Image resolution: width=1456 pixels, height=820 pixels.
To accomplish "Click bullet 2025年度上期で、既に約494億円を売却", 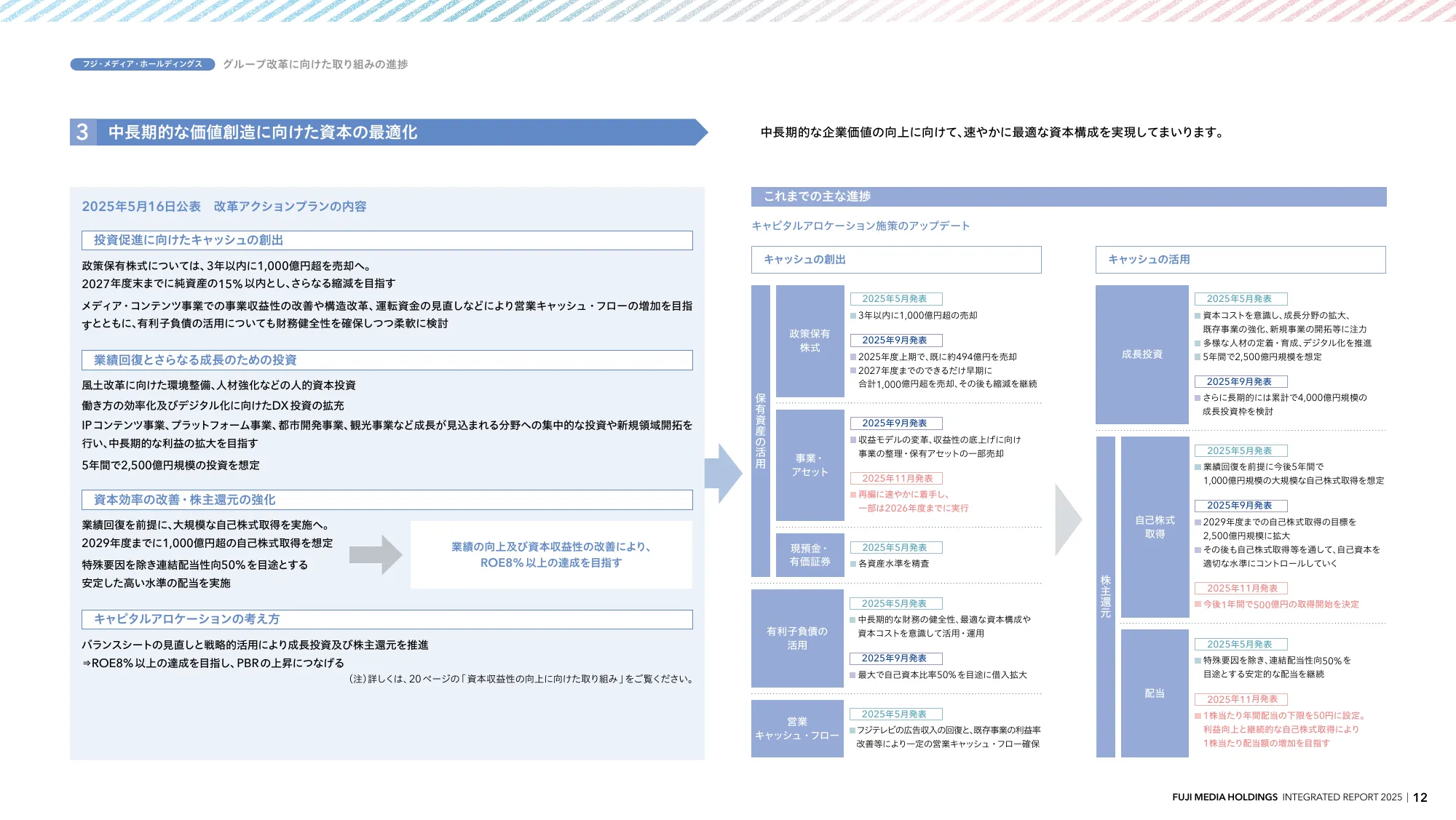I will pos(934,357).
